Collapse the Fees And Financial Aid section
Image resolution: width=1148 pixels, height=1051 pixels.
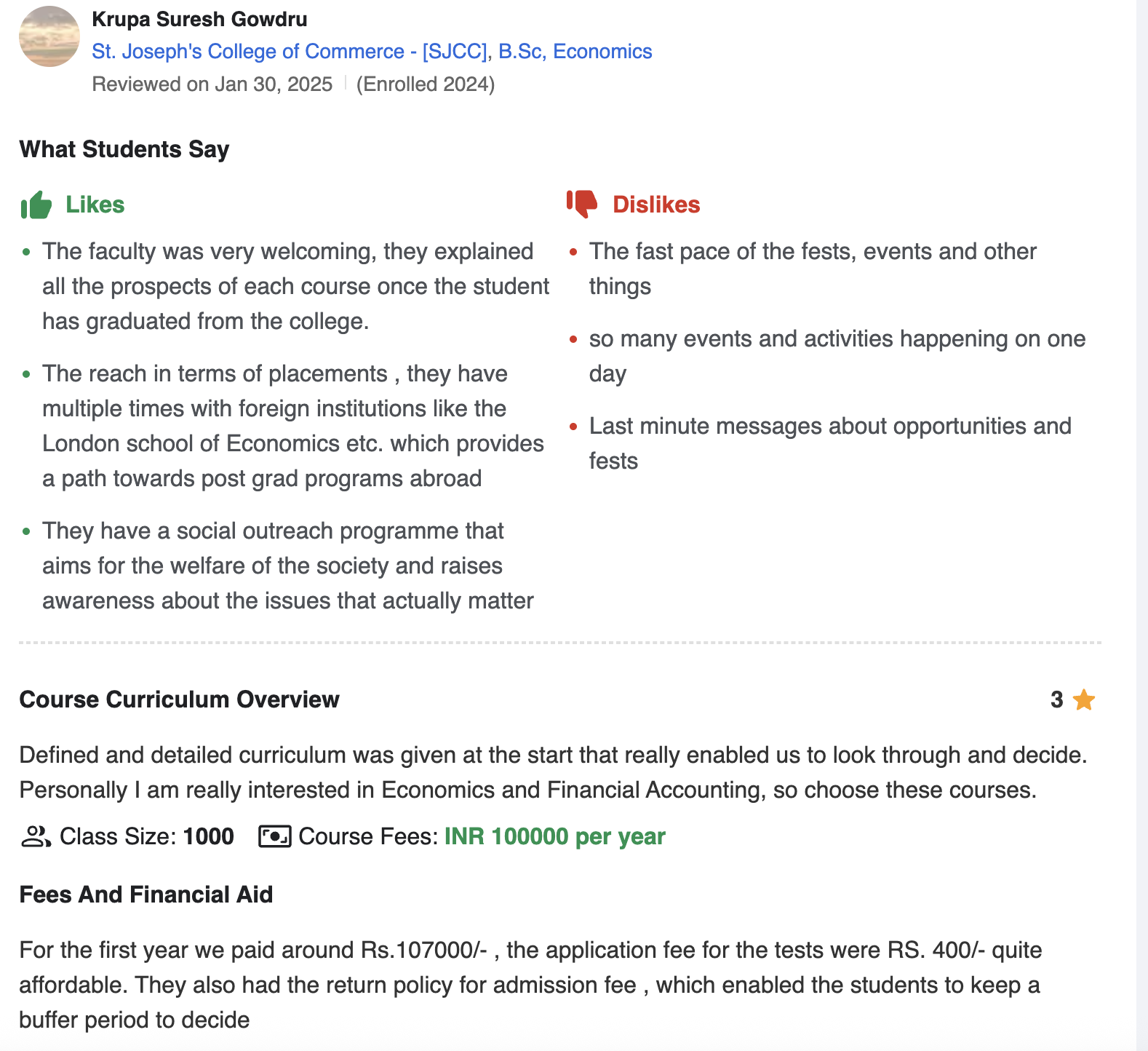click(146, 895)
